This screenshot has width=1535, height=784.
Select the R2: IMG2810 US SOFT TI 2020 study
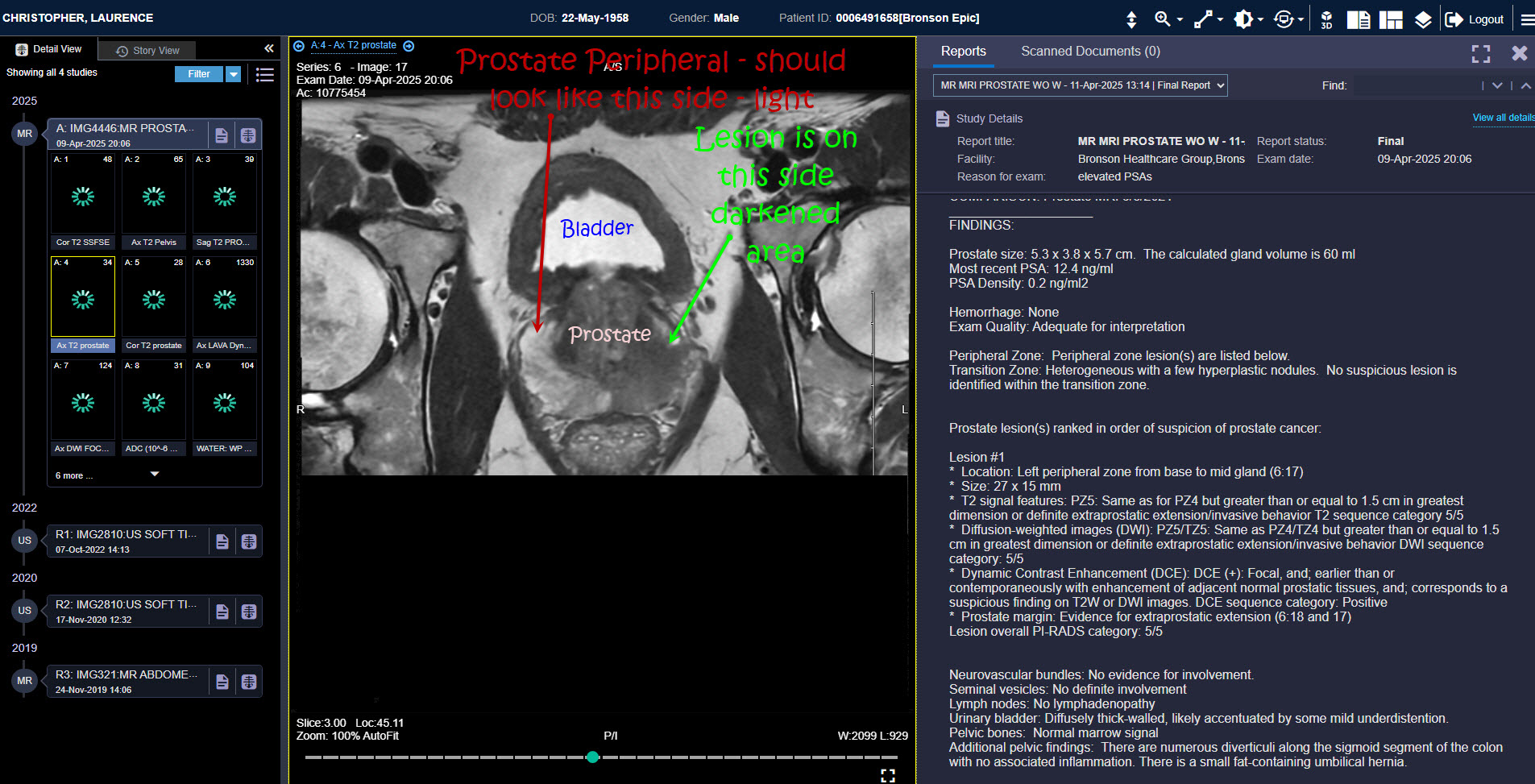(127, 612)
